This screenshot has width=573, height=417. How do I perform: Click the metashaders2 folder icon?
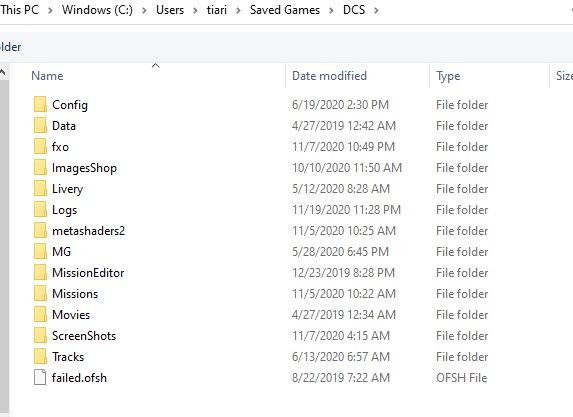[40, 231]
